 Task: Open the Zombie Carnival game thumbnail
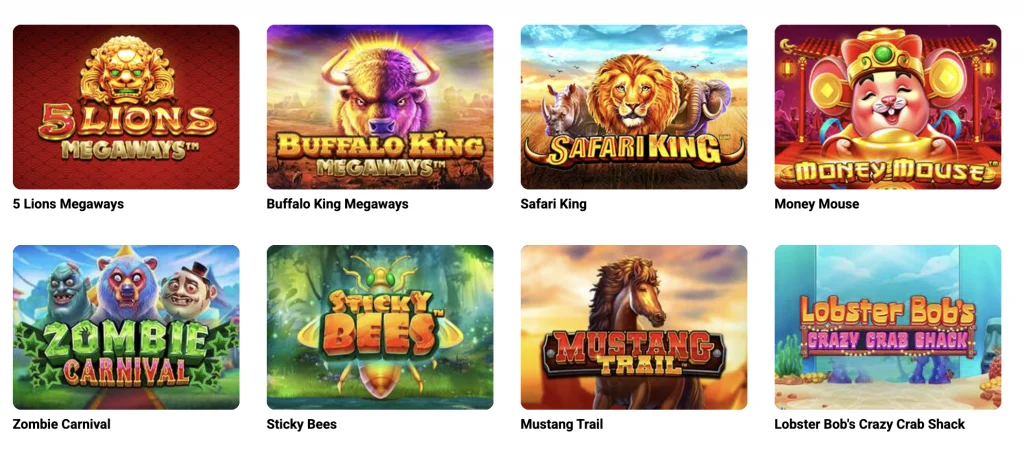tap(126, 327)
